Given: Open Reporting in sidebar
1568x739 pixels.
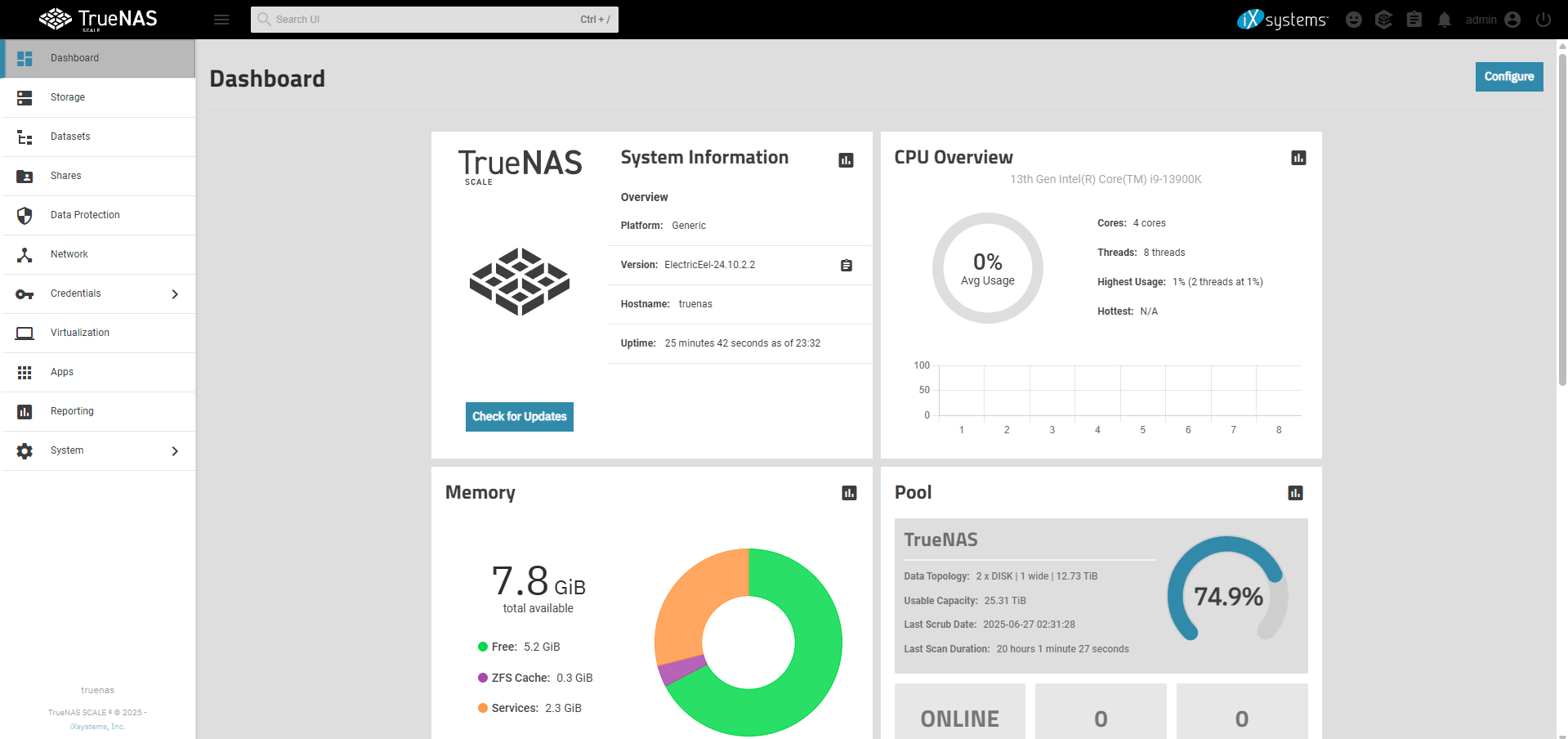Looking at the screenshot, I should point(98,411).
